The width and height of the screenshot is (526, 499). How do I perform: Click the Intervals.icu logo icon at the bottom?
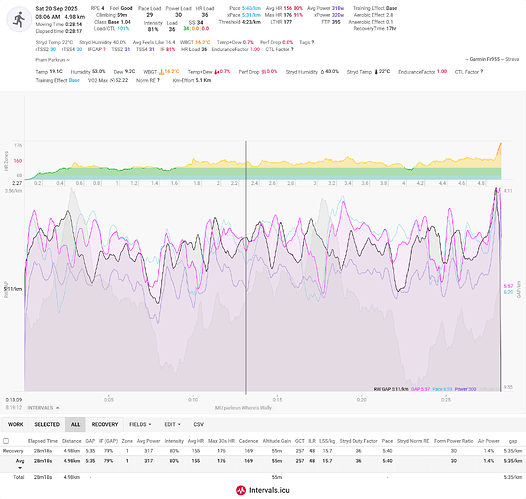(241, 490)
